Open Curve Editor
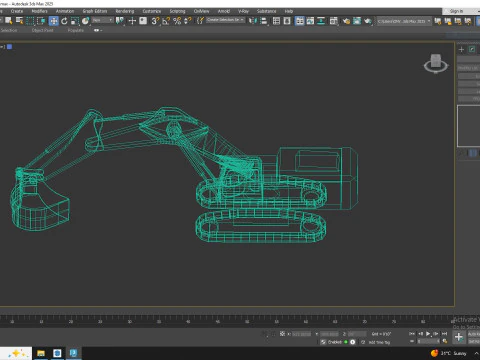 [x=310, y=21]
